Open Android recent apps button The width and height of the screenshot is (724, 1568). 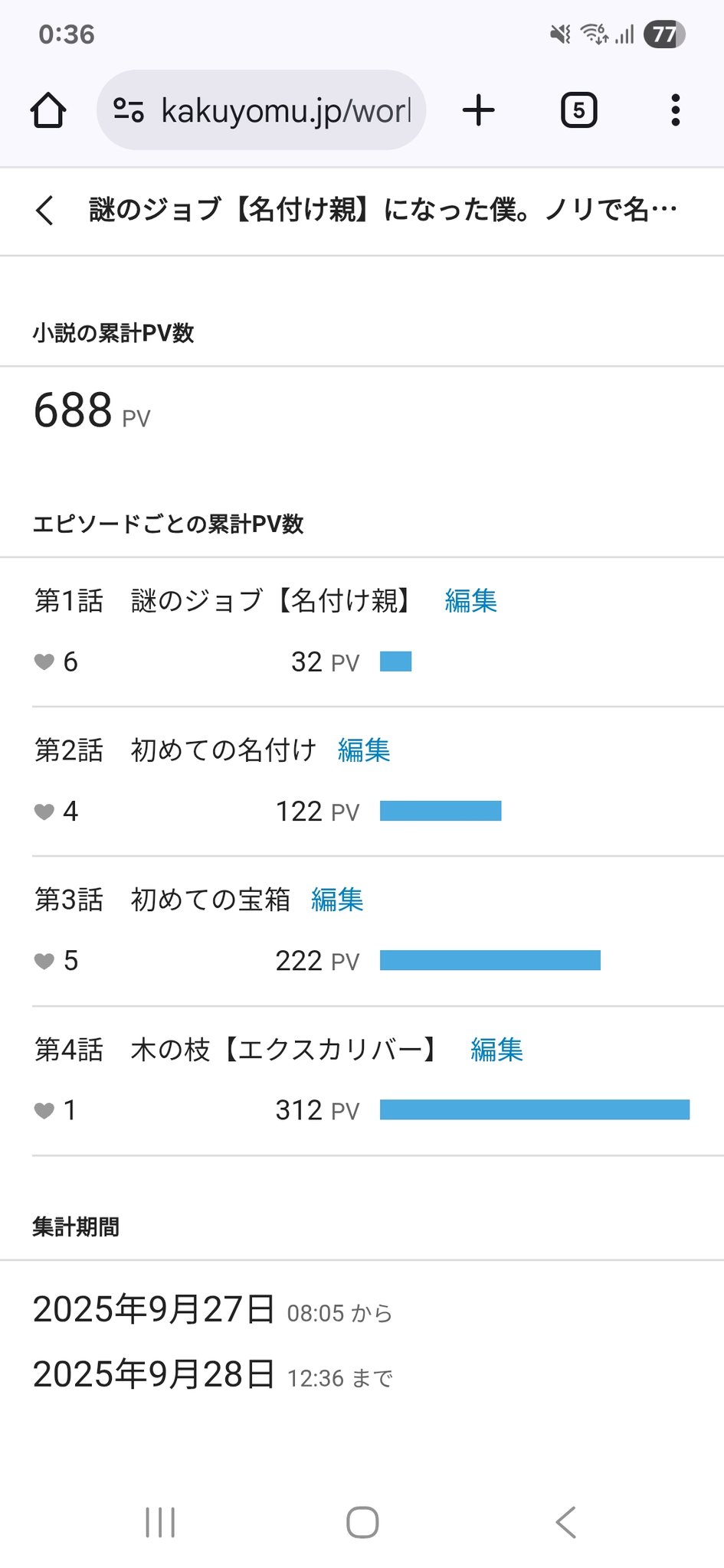[160, 1522]
